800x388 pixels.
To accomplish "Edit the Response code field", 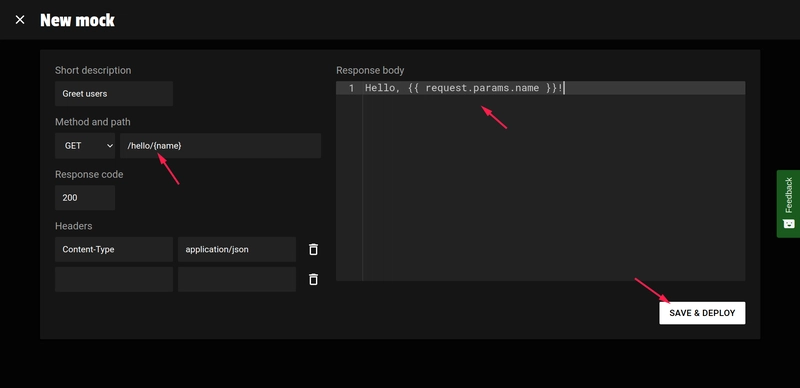I will pos(85,198).
